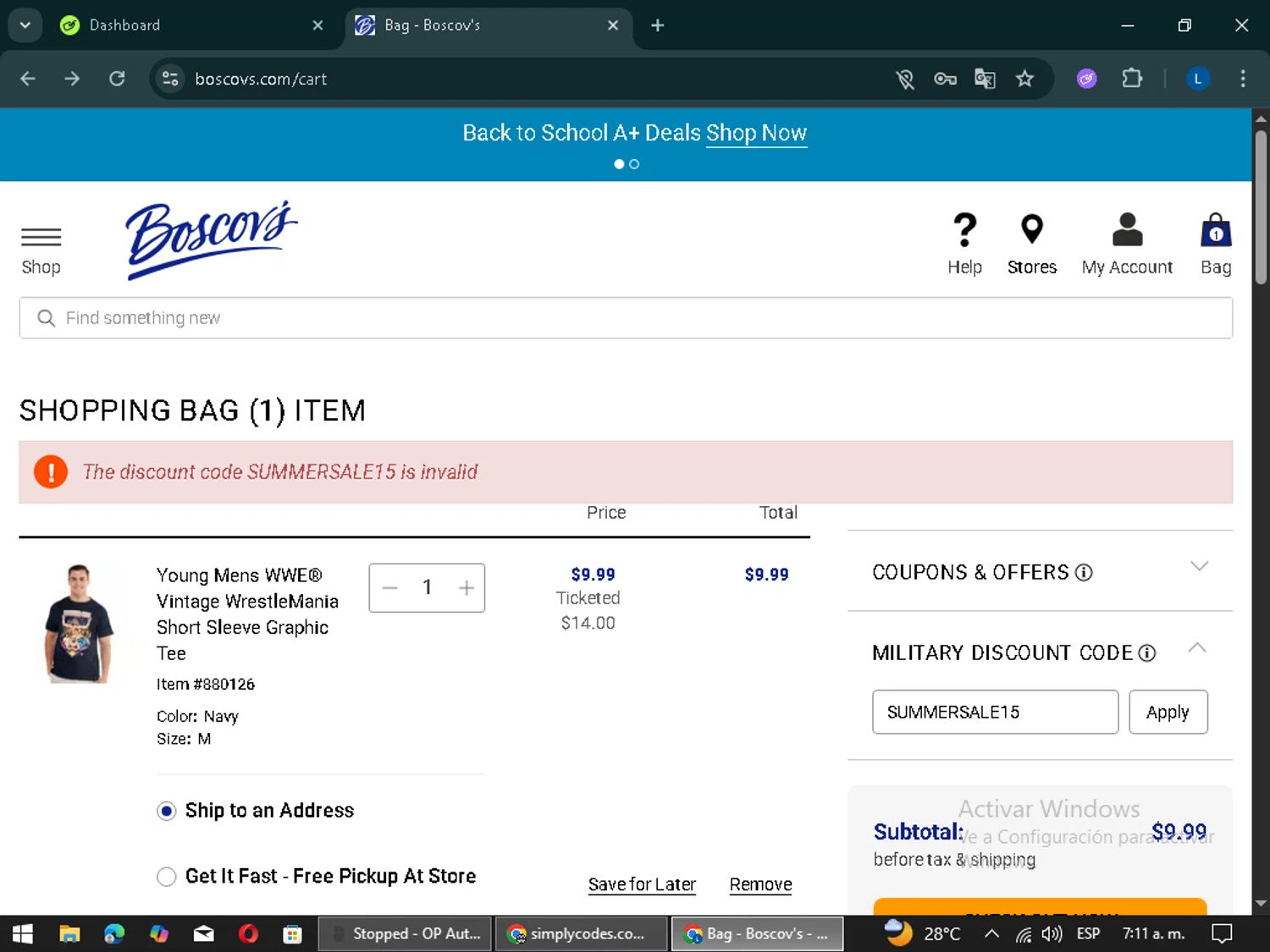Open WWE WrestleMania Tee product title
This screenshot has width=1270, height=952.
click(x=247, y=614)
